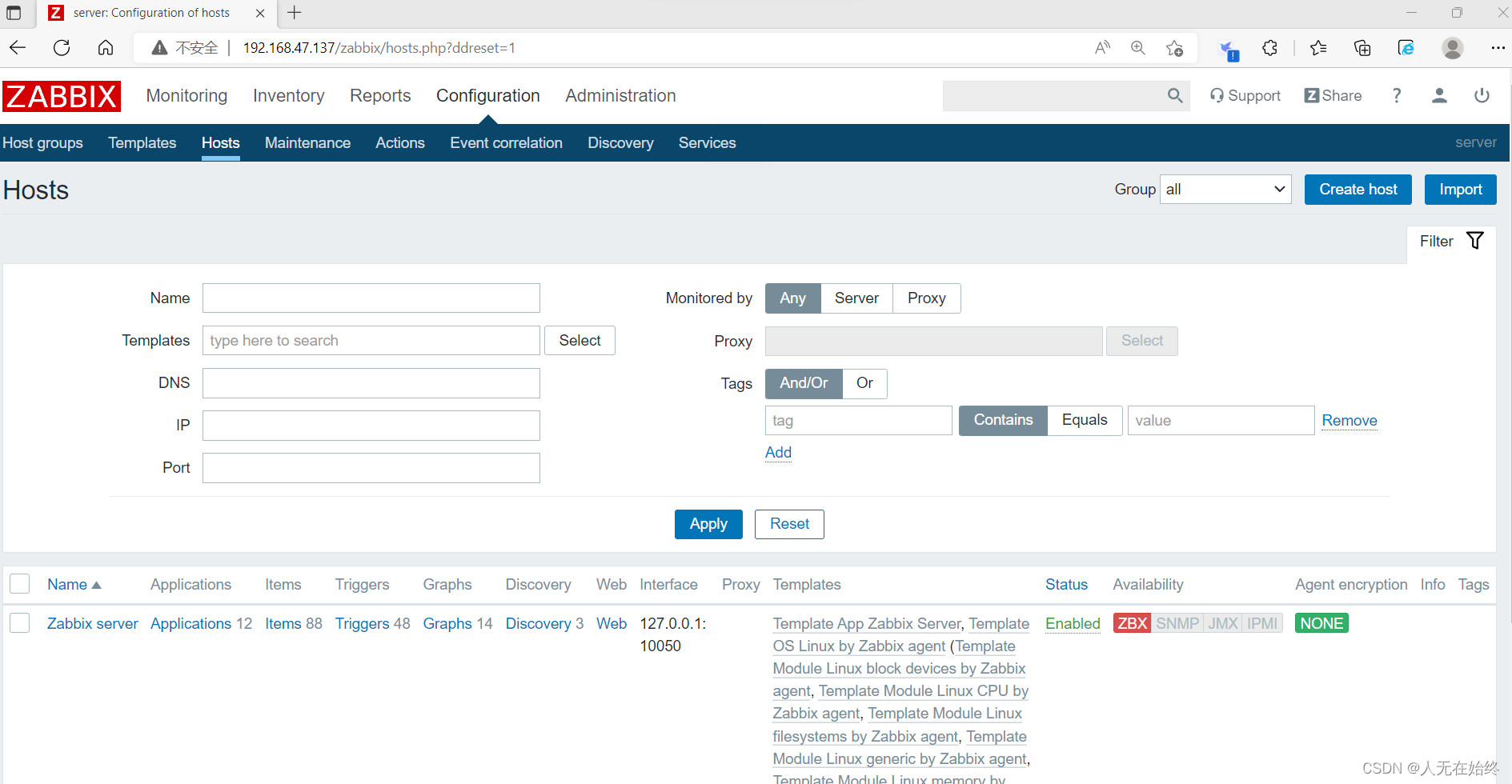Screen dimensions: 1512x784
Task: Open the zoom control in address bar
Action: tap(1138, 48)
